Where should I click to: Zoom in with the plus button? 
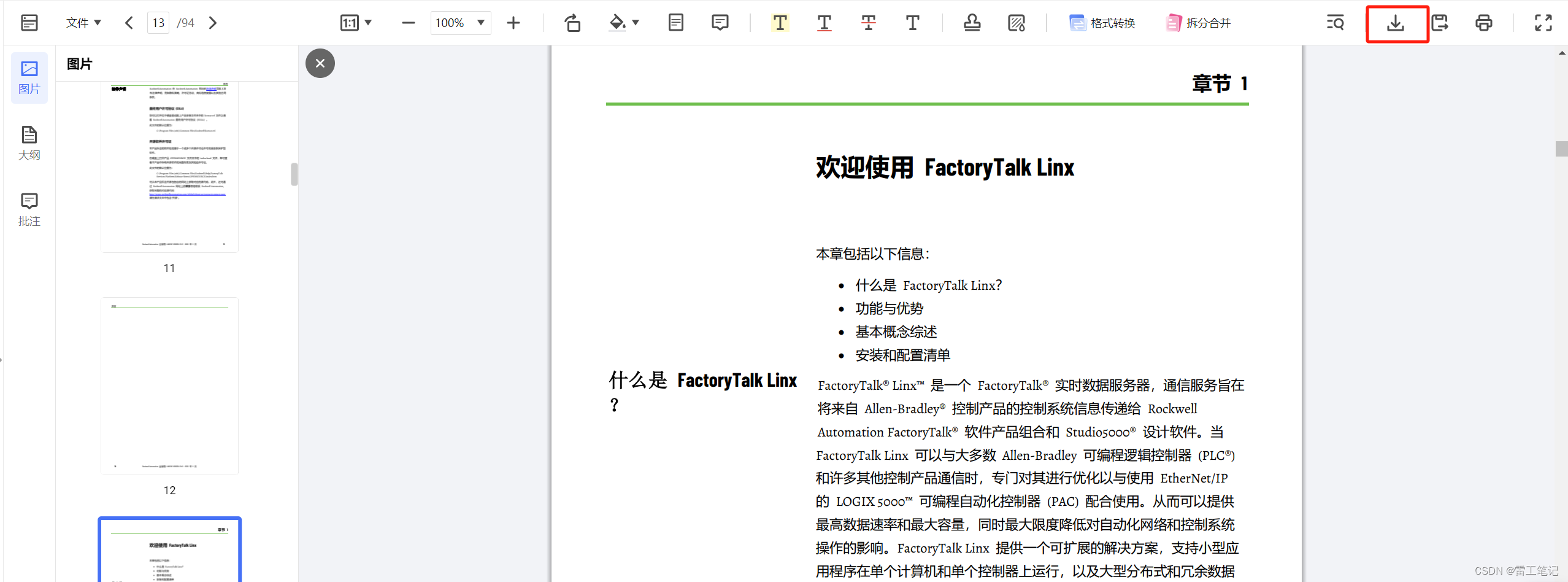(x=513, y=23)
